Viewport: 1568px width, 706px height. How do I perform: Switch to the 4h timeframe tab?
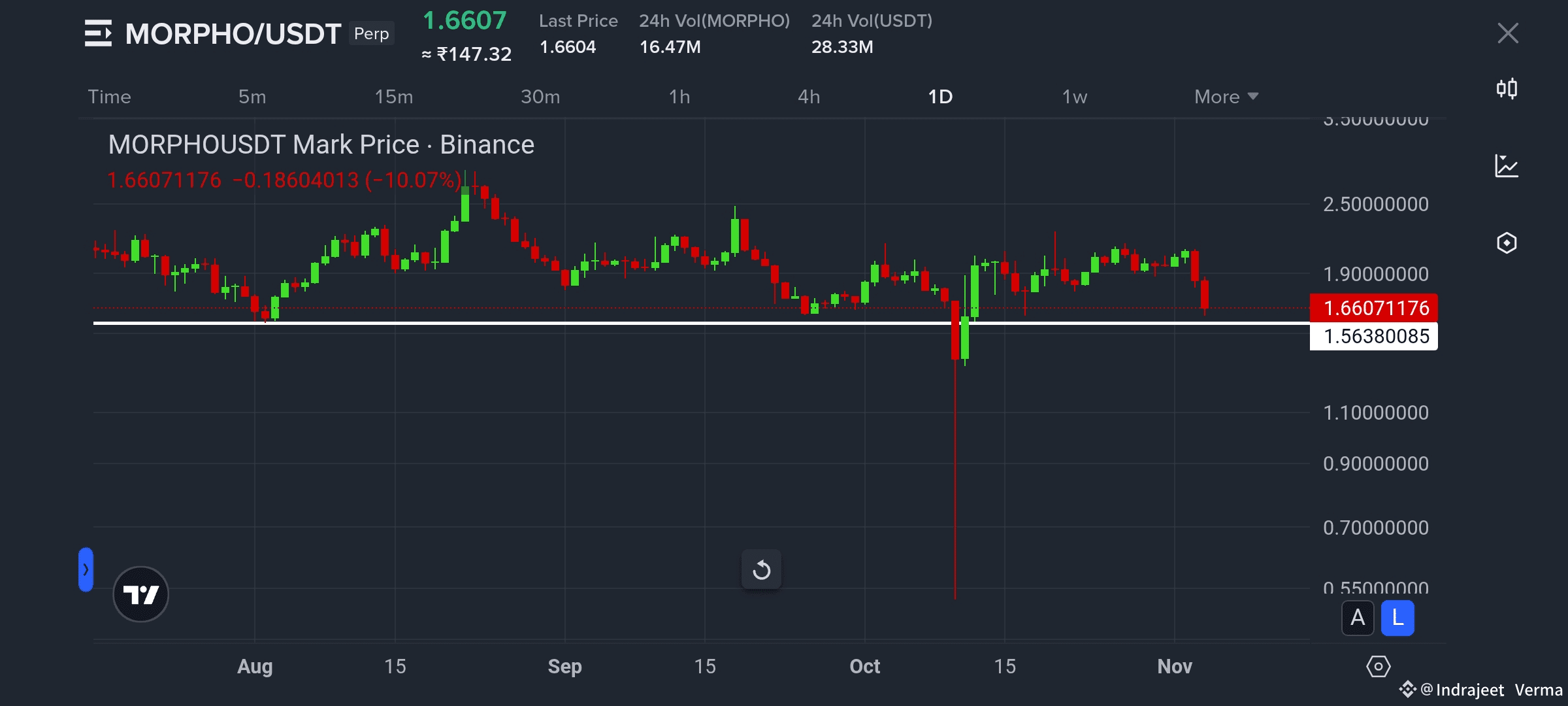point(809,97)
